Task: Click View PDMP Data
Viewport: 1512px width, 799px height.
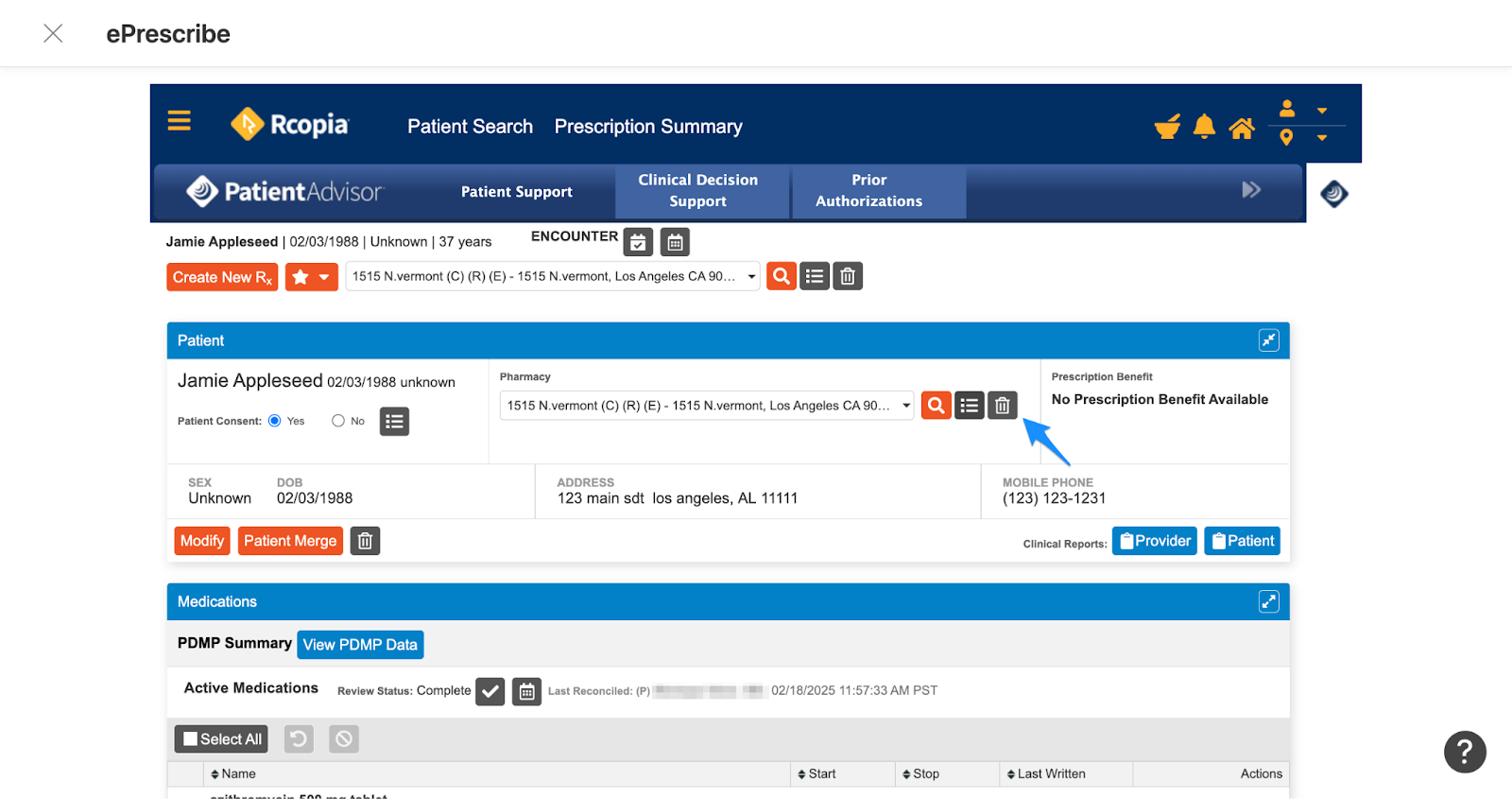Action: pyautogui.click(x=360, y=645)
